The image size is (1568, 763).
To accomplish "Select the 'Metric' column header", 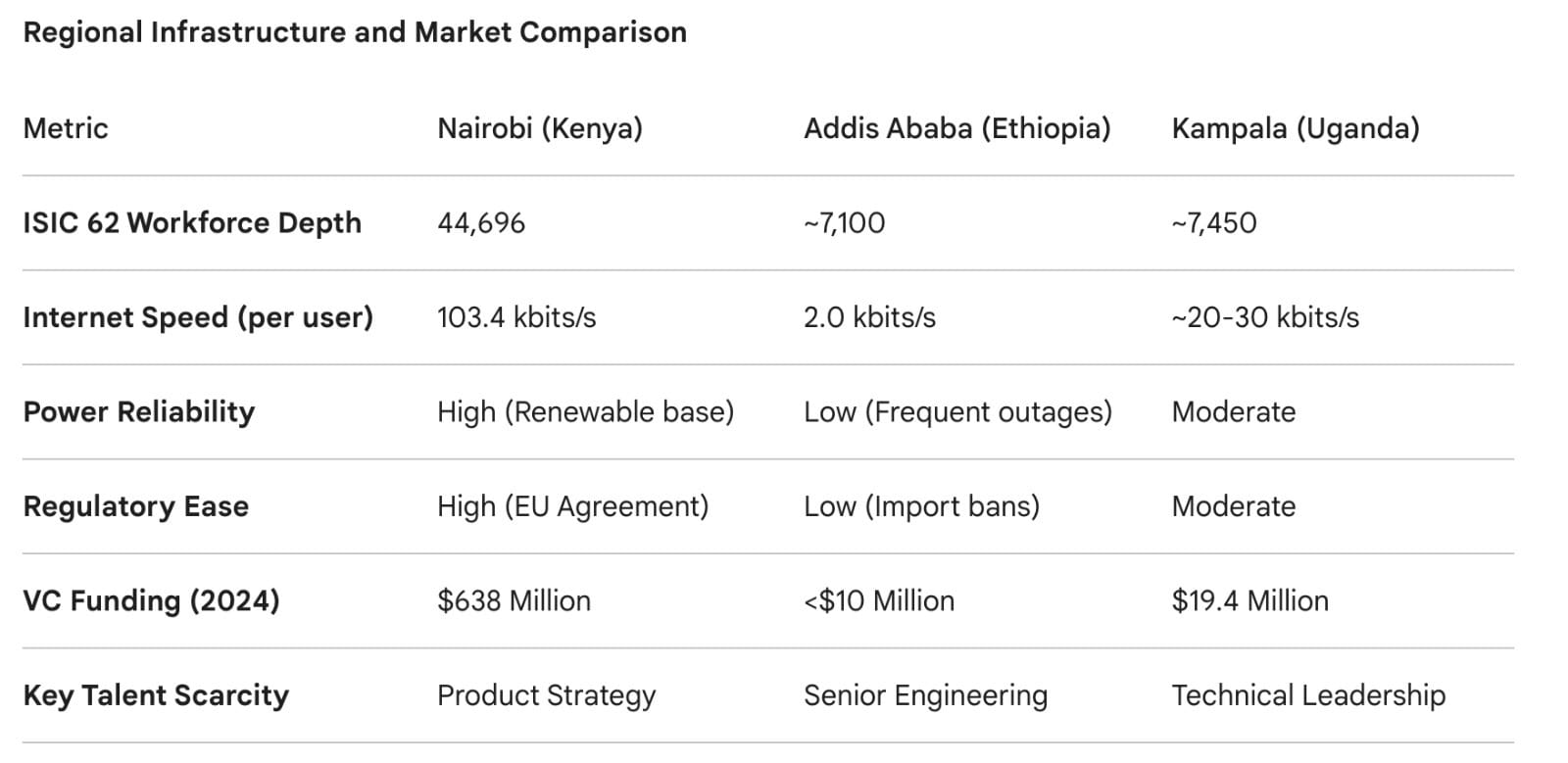I will 66,128.
